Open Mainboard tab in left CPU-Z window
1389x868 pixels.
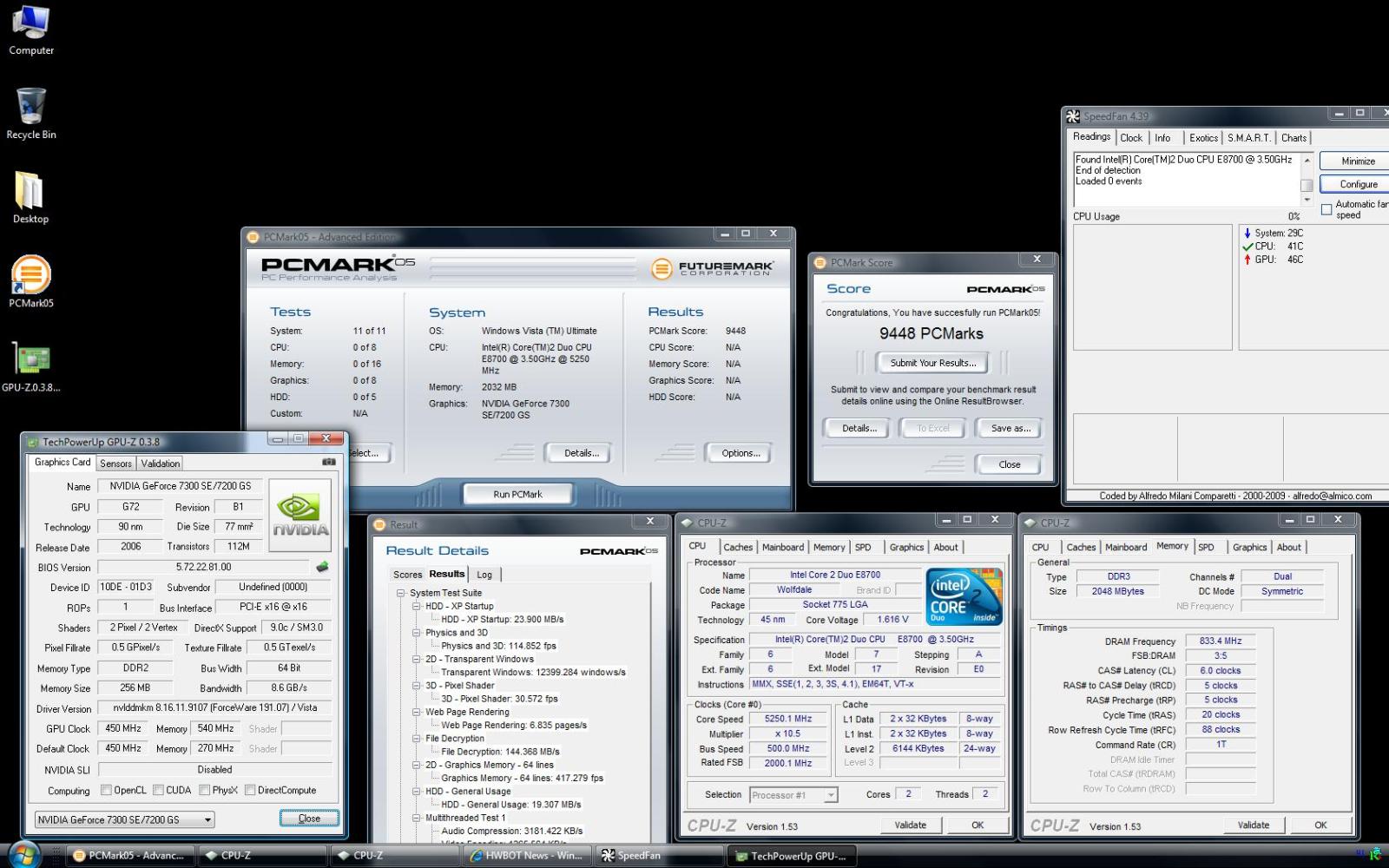click(783, 548)
